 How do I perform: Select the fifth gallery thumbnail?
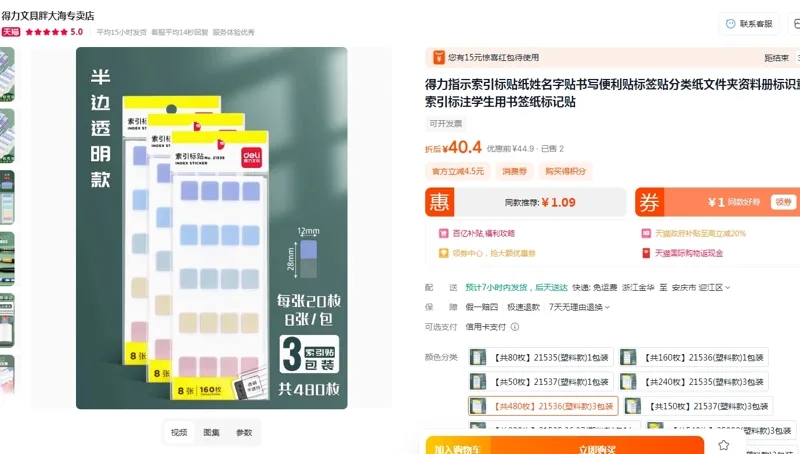tap(7, 321)
